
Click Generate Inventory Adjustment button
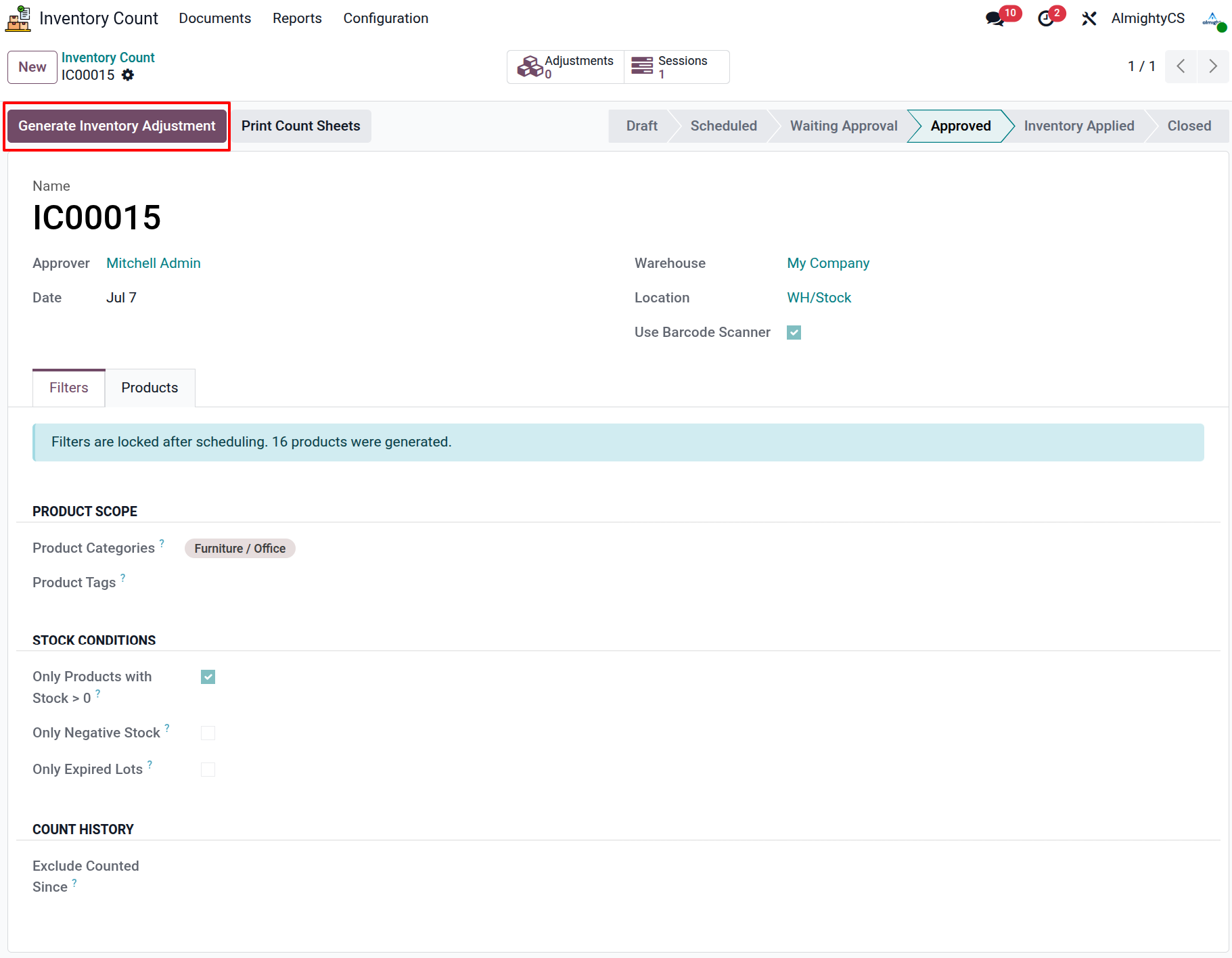116,126
